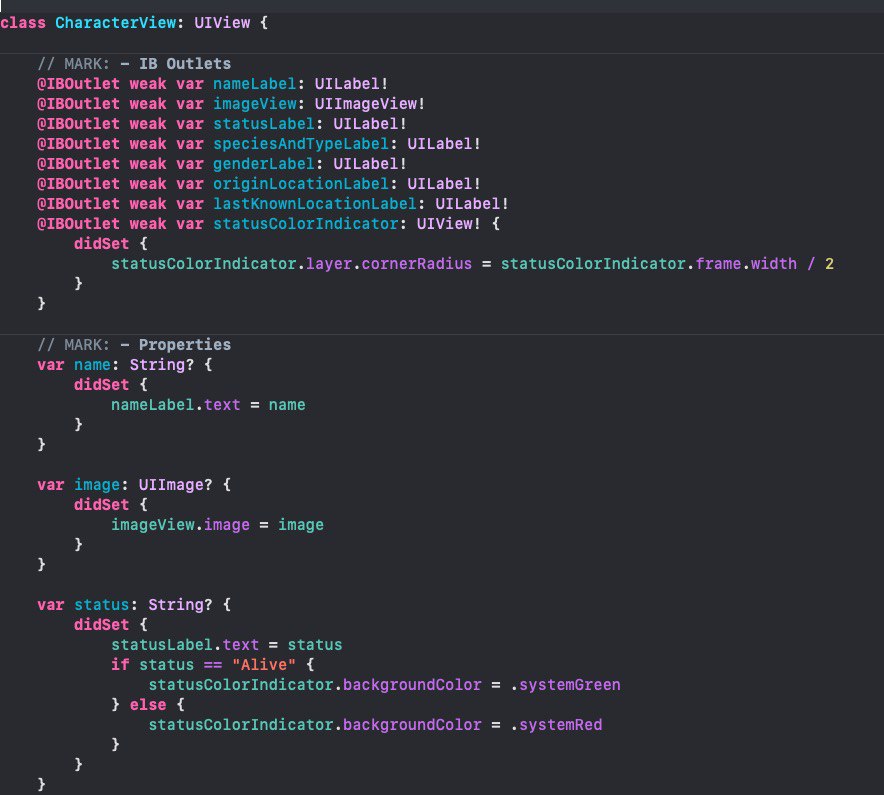The height and width of the screenshot is (795, 884).
Task: Click didSet under the status property
Action: (x=101, y=625)
